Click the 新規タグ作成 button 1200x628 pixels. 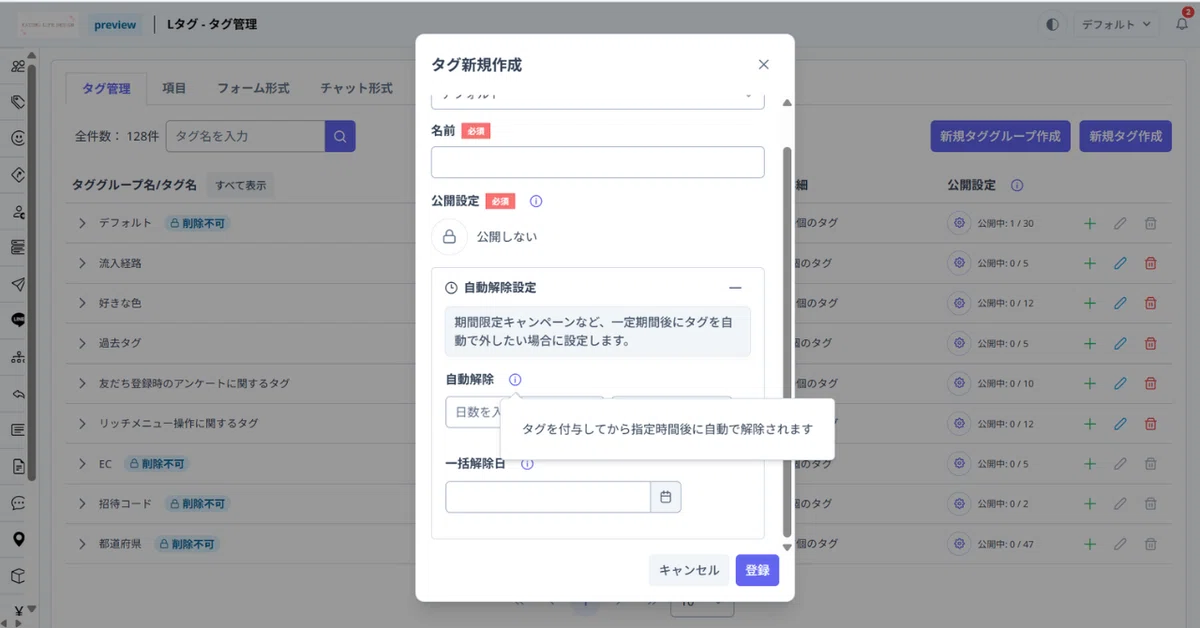pos(1125,136)
